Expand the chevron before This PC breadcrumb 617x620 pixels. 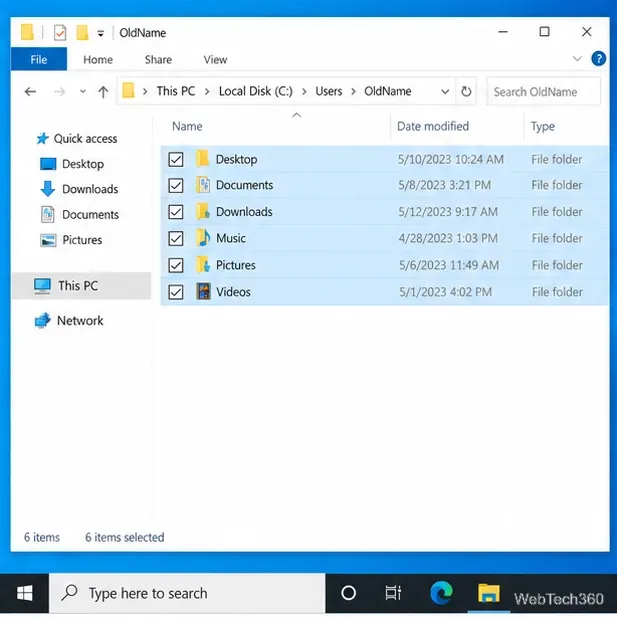pos(145,92)
